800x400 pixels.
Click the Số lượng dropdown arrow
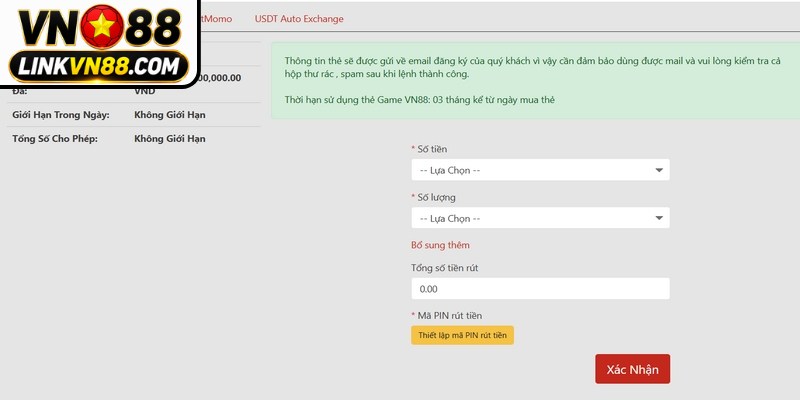pyautogui.click(x=659, y=218)
